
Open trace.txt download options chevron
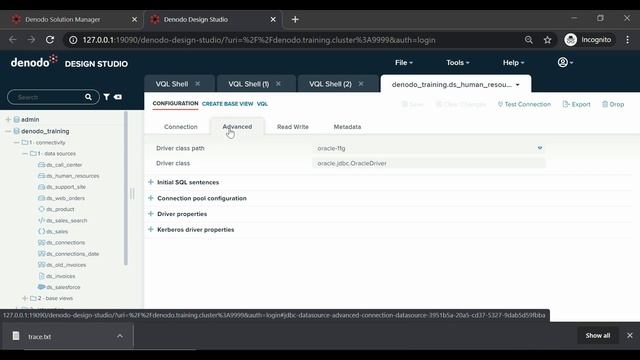point(120,336)
